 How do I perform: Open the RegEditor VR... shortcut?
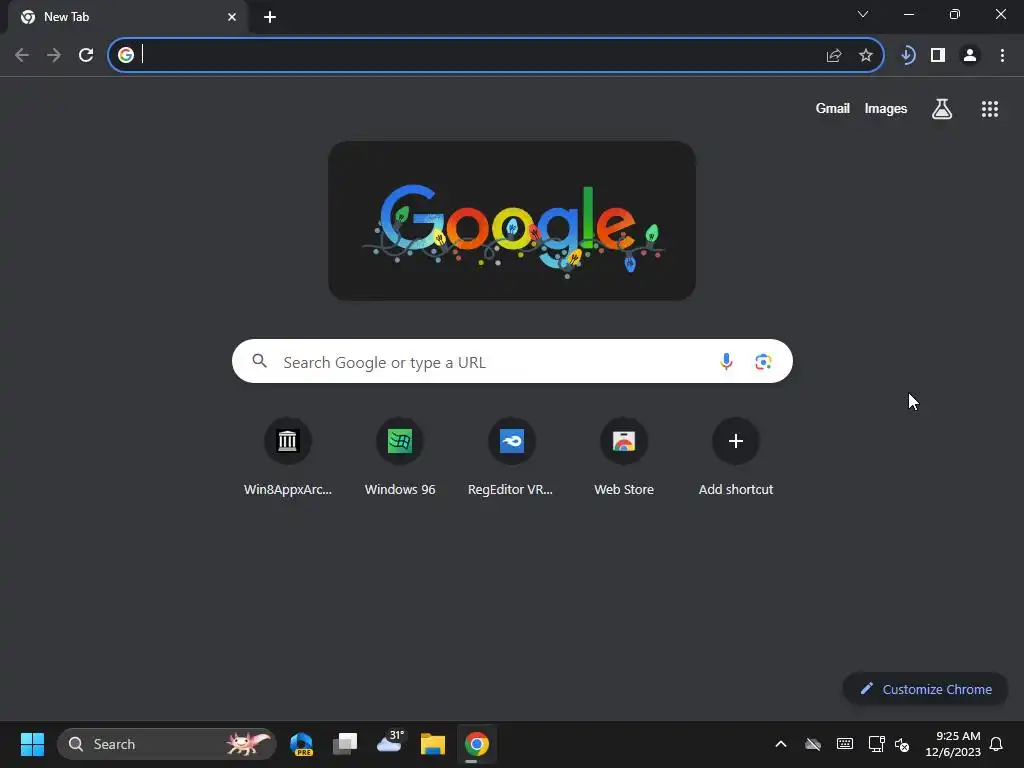511,458
